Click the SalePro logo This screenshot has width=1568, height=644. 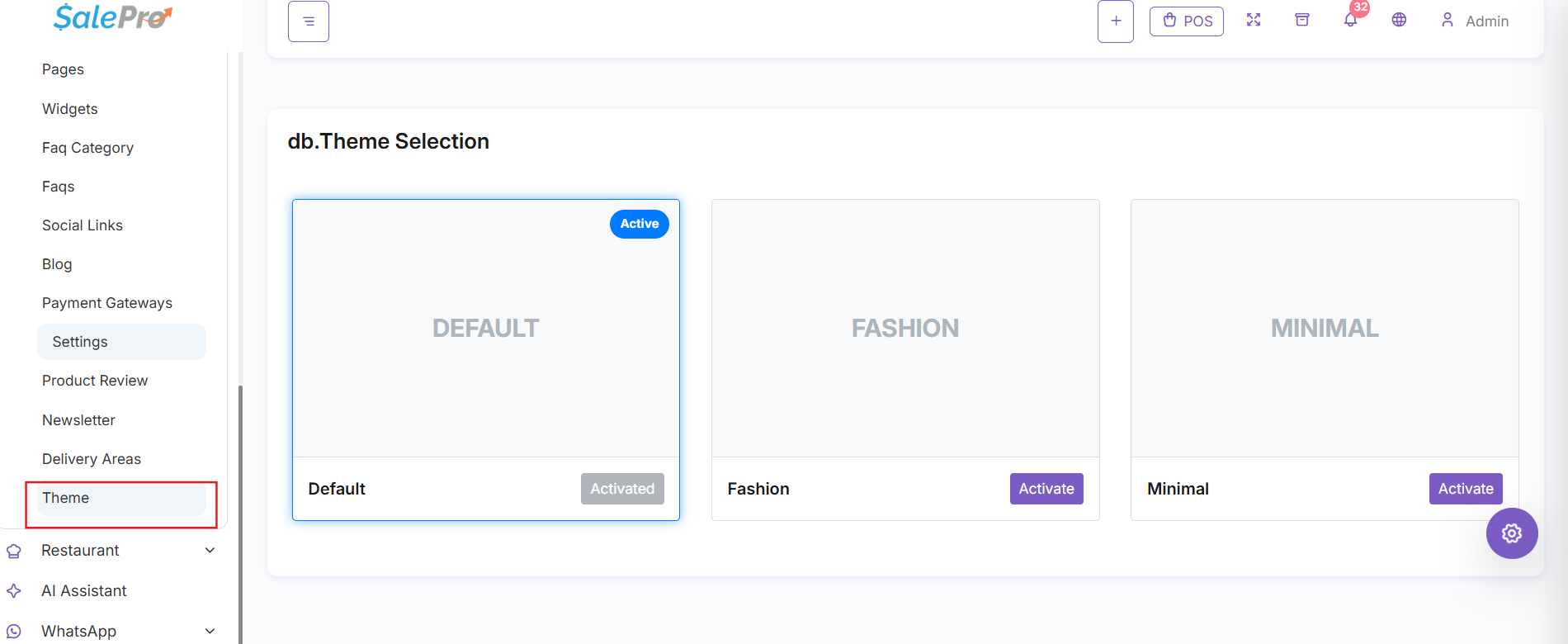click(113, 17)
